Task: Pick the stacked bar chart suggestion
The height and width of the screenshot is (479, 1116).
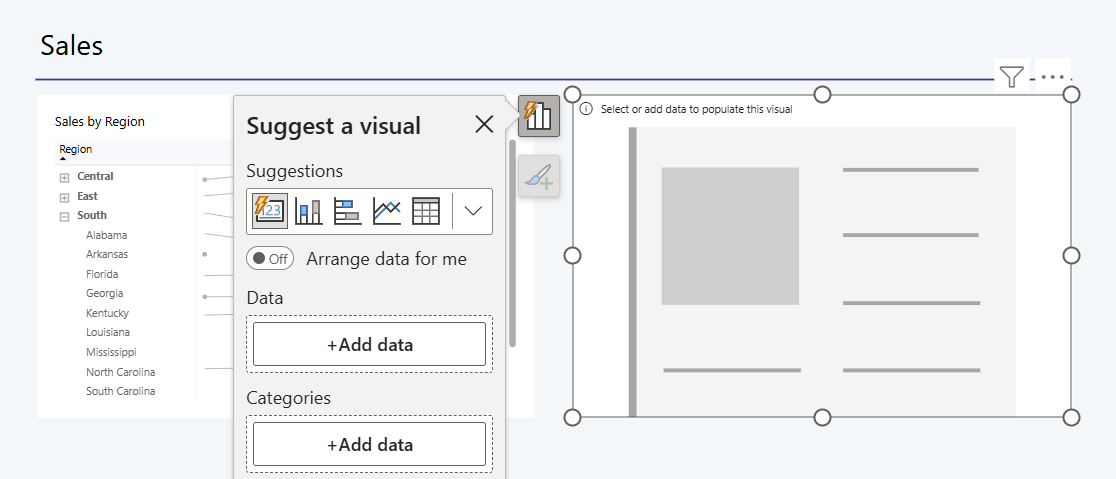Action: coord(348,211)
